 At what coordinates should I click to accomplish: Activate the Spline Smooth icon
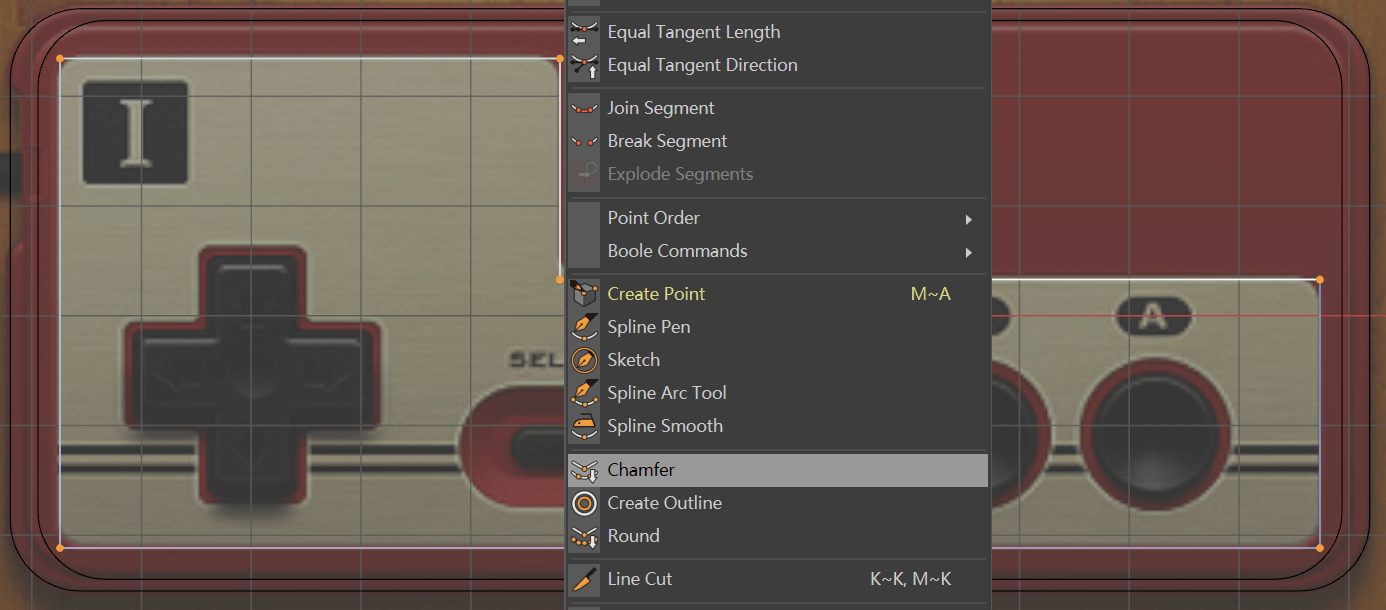coord(584,426)
